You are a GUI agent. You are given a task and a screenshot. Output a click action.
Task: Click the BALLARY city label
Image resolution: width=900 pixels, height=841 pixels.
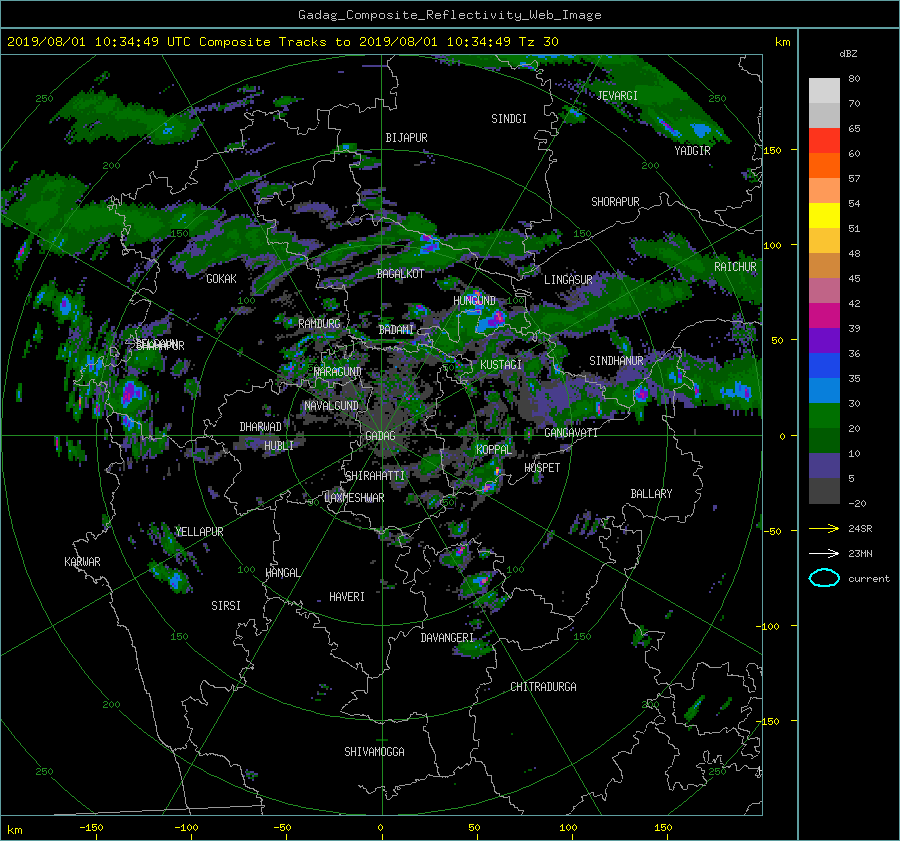coord(651,494)
